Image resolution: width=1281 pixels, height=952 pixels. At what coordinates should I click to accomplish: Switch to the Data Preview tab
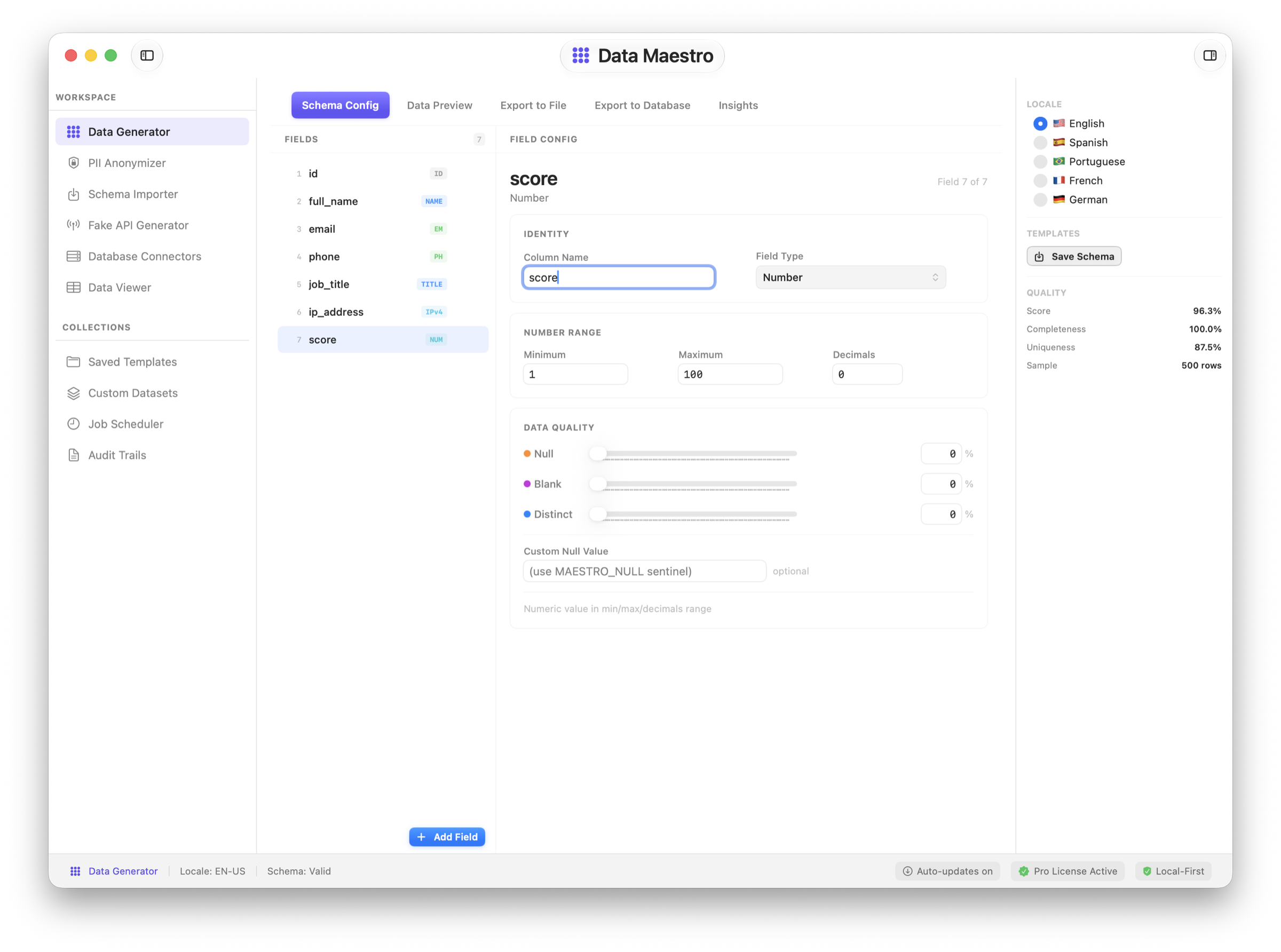(439, 106)
